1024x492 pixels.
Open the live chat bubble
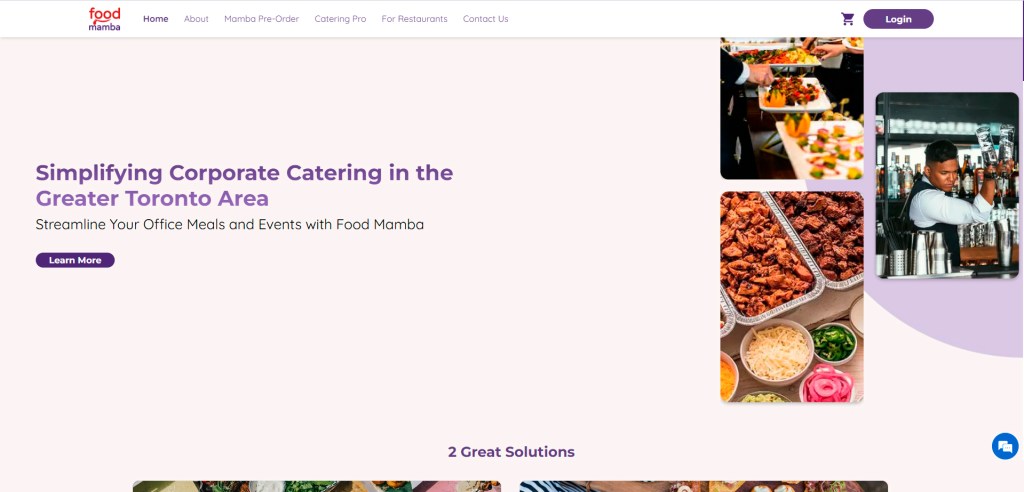(x=1004, y=447)
